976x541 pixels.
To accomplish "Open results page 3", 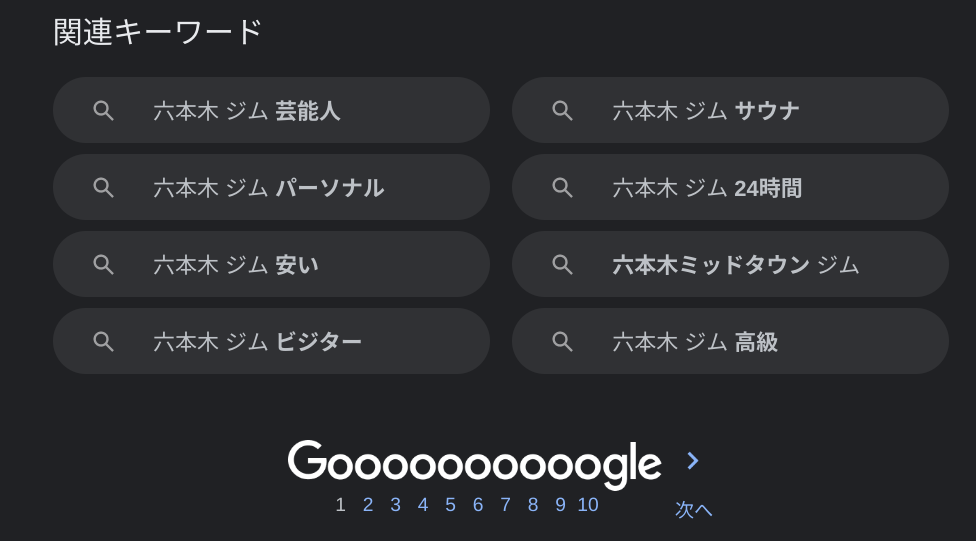I will 395,505.
